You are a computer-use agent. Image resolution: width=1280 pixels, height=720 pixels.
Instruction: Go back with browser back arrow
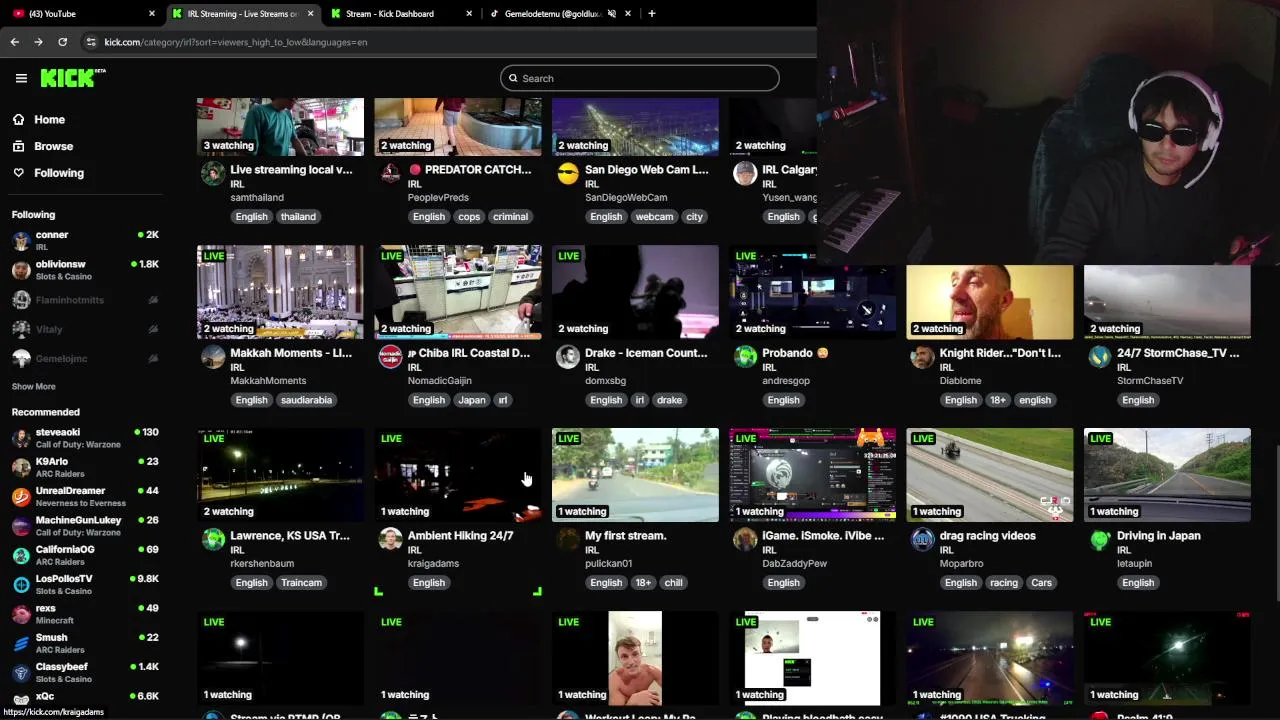coord(14,42)
